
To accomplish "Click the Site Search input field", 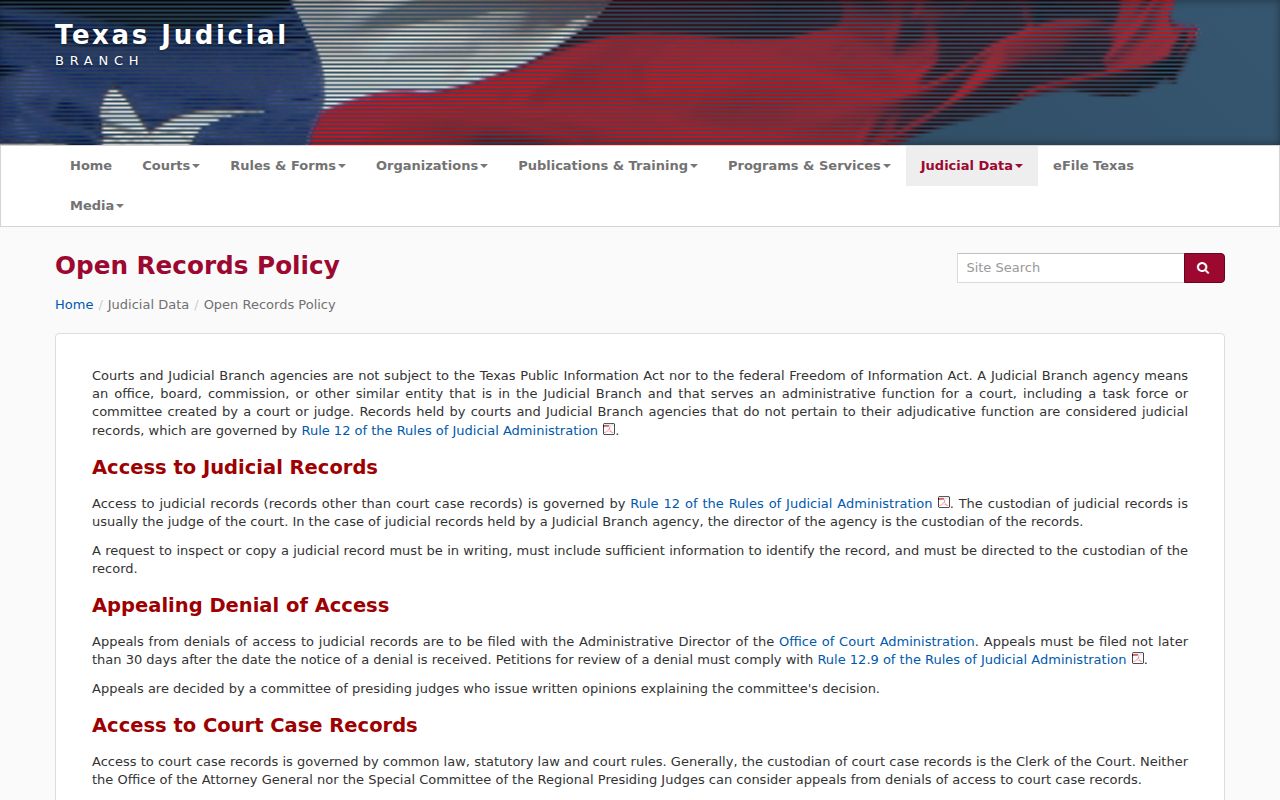I will tap(1070, 268).
